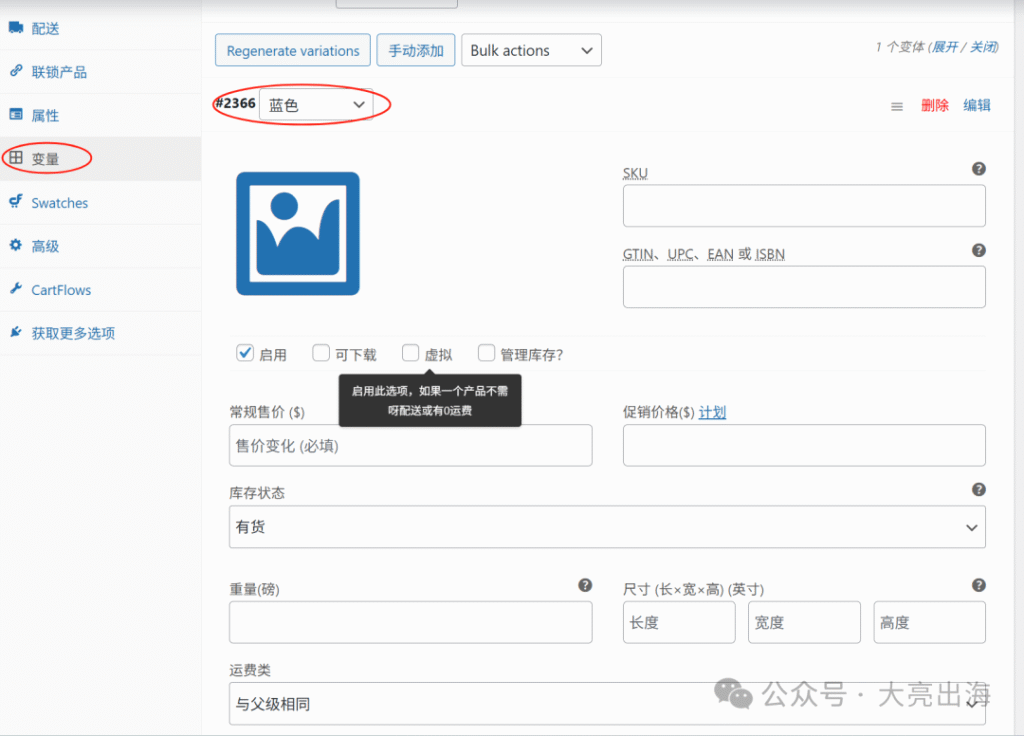Viewport: 1024px width, 736px height.
Task: Focus the GTIN, UPC, EAN input field
Action: coord(804,287)
